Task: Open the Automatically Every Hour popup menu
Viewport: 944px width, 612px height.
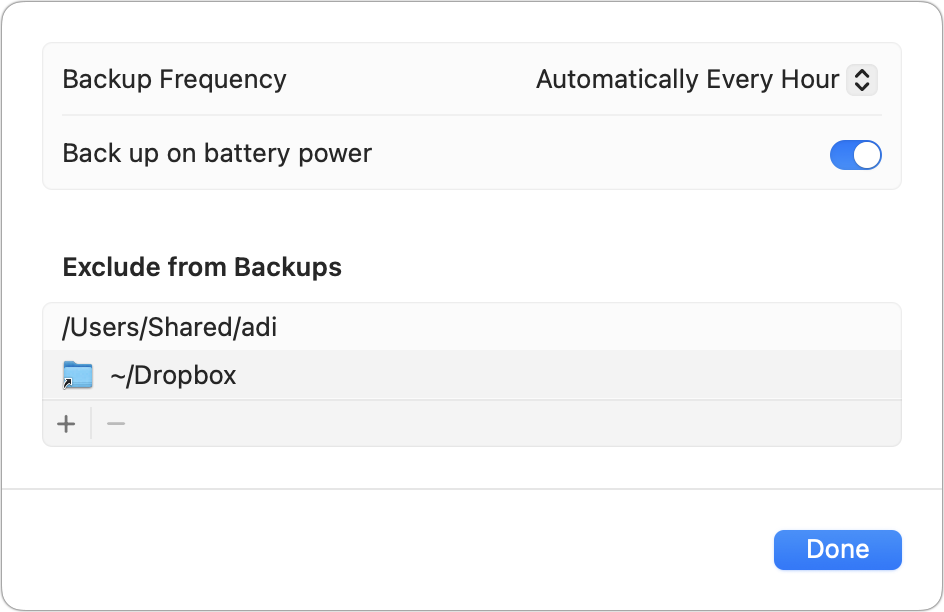Action: [x=706, y=80]
